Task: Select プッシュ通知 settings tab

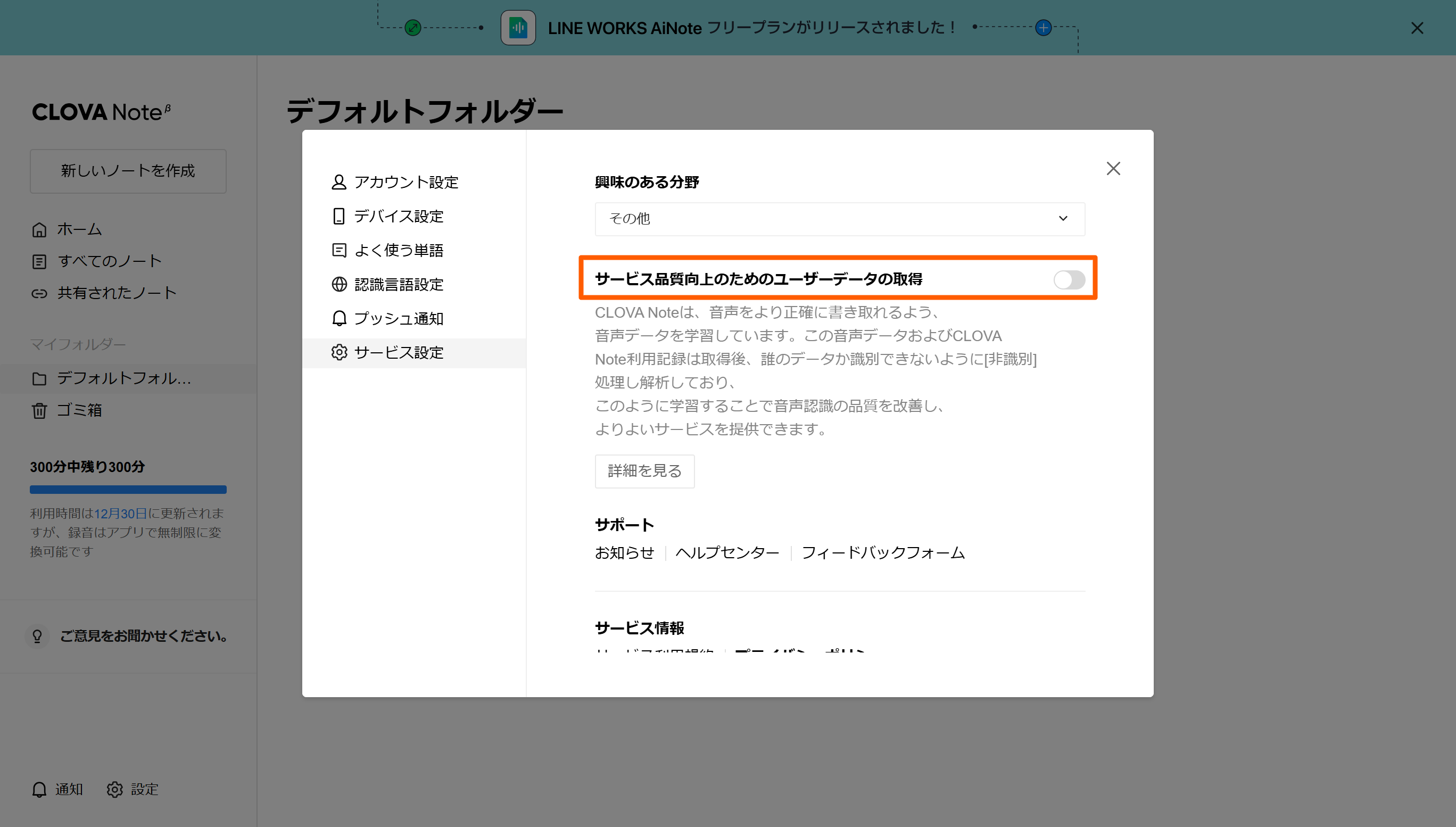Action: pyautogui.click(x=398, y=319)
